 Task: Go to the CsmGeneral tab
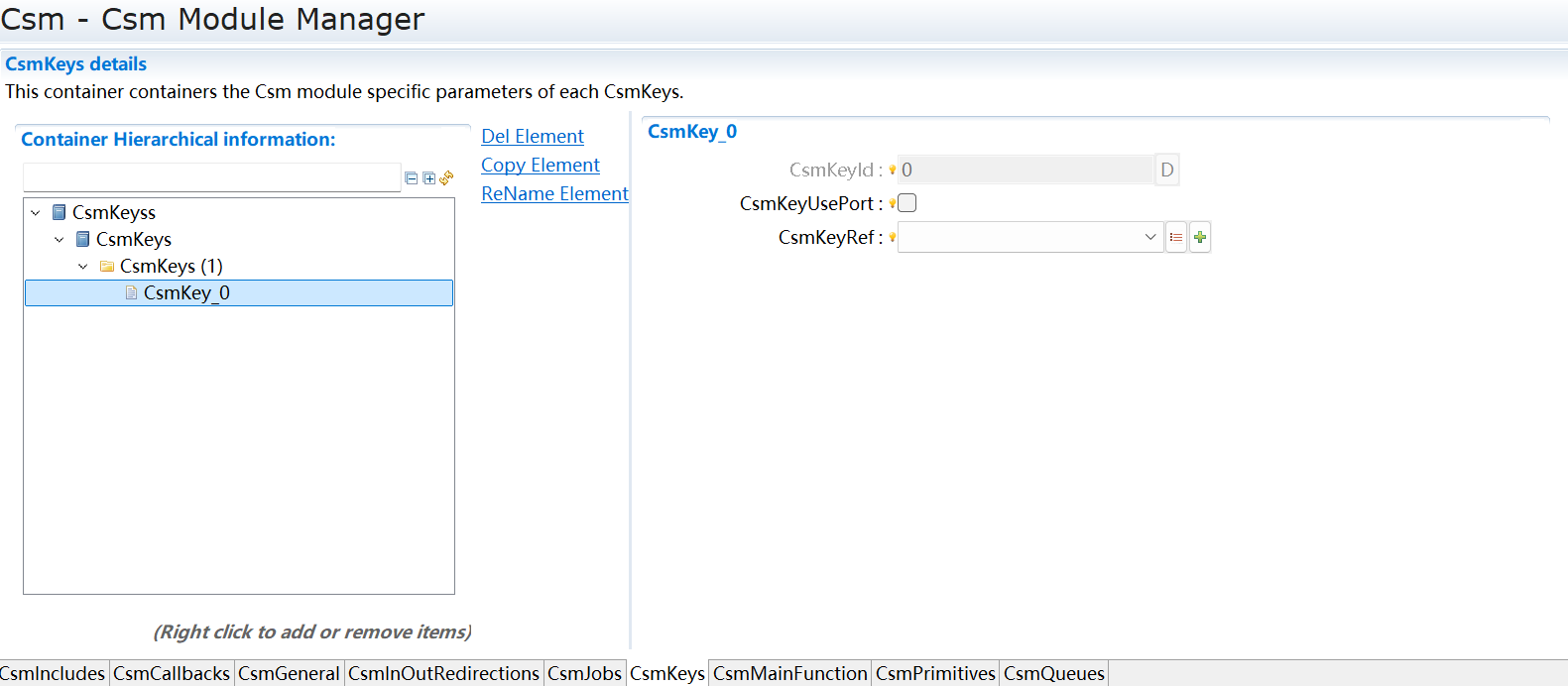[x=289, y=673]
